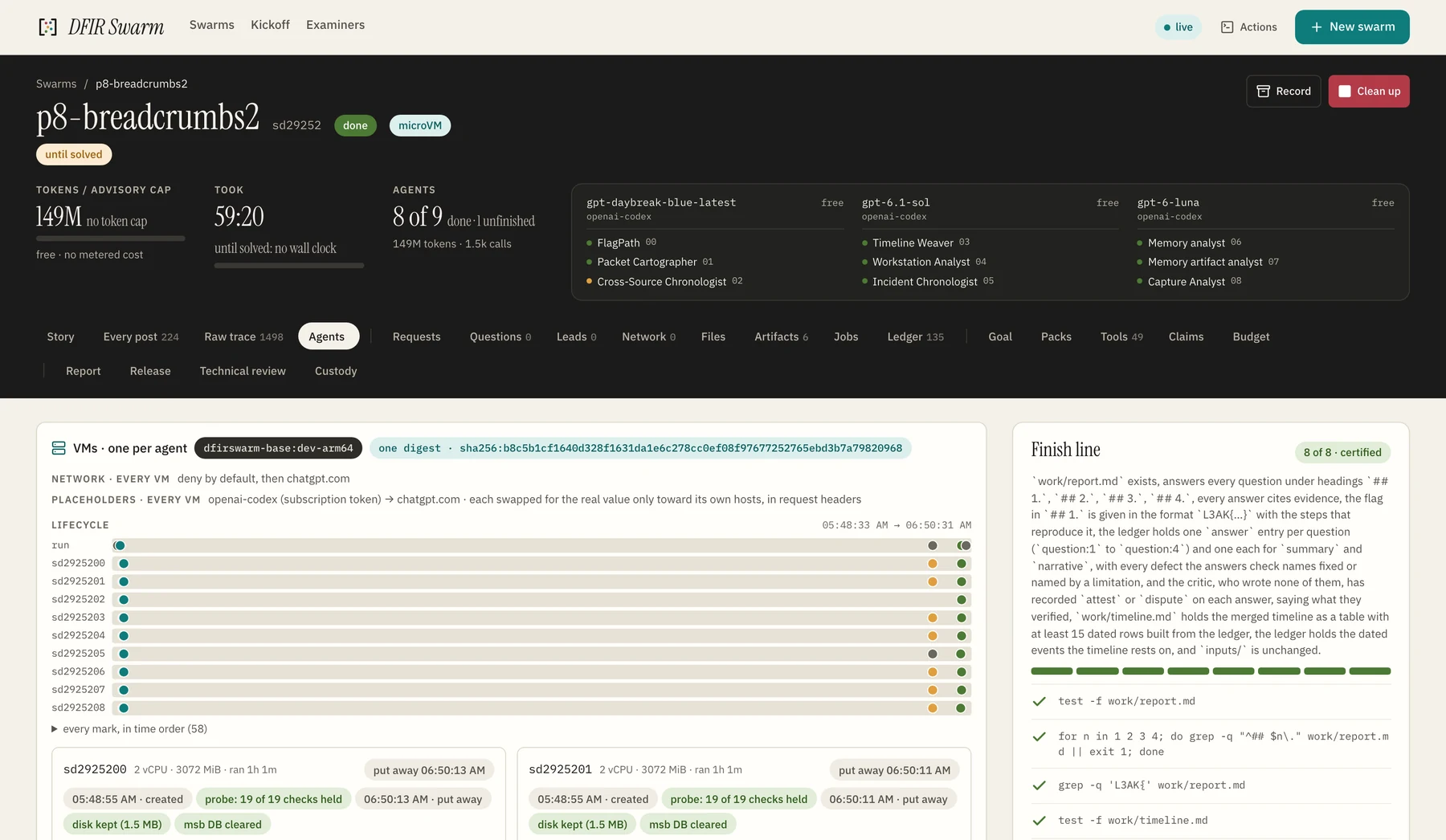Click the Clean up stop icon

(1345, 92)
